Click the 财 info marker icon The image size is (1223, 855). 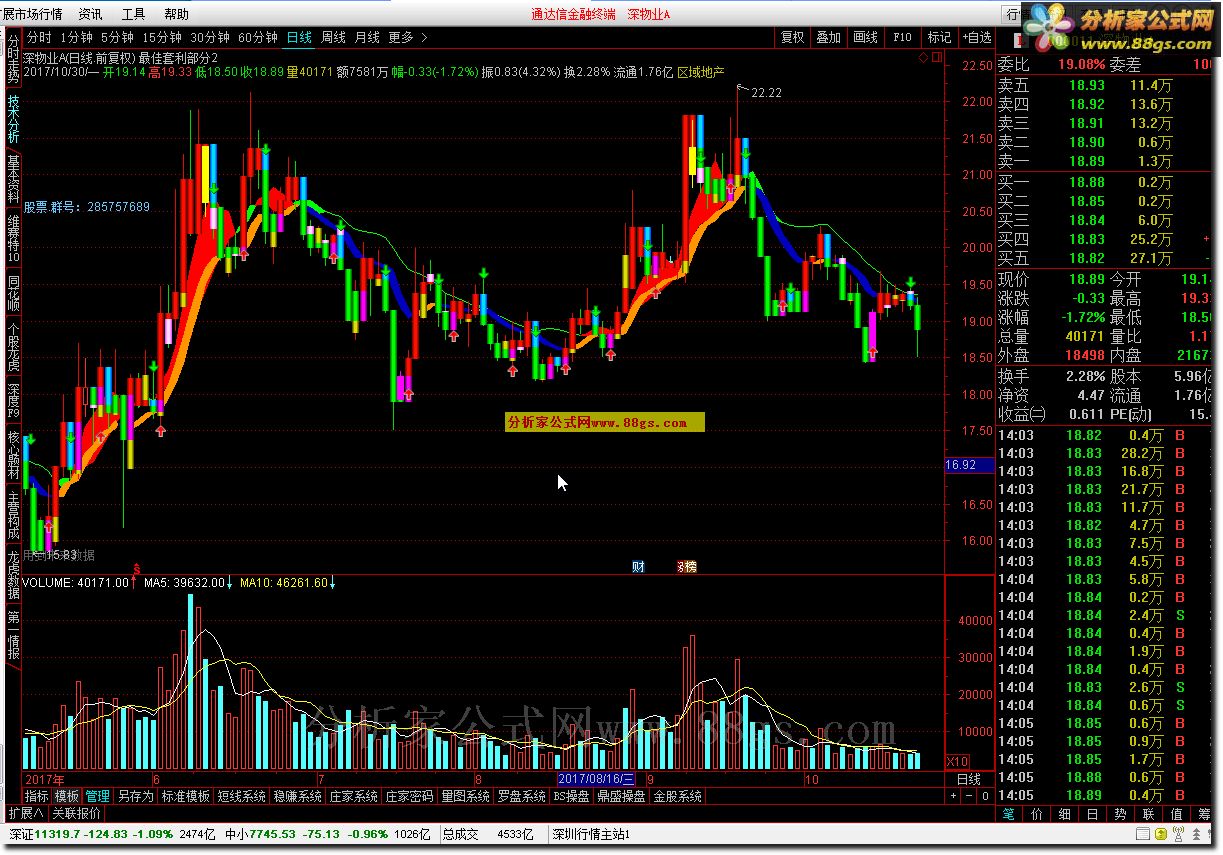click(x=638, y=567)
